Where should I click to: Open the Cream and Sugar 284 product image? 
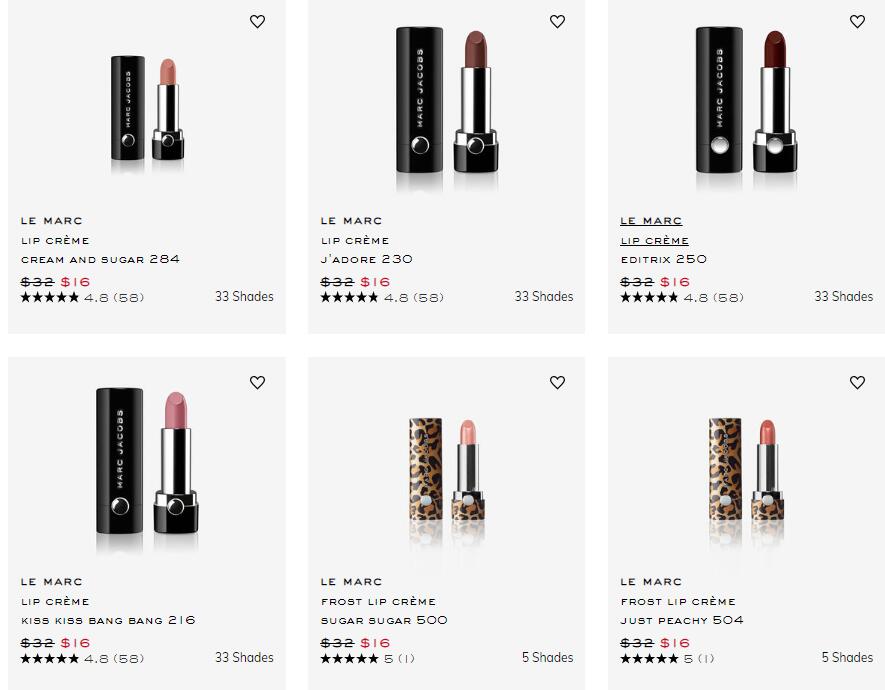click(x=147, y=108)
